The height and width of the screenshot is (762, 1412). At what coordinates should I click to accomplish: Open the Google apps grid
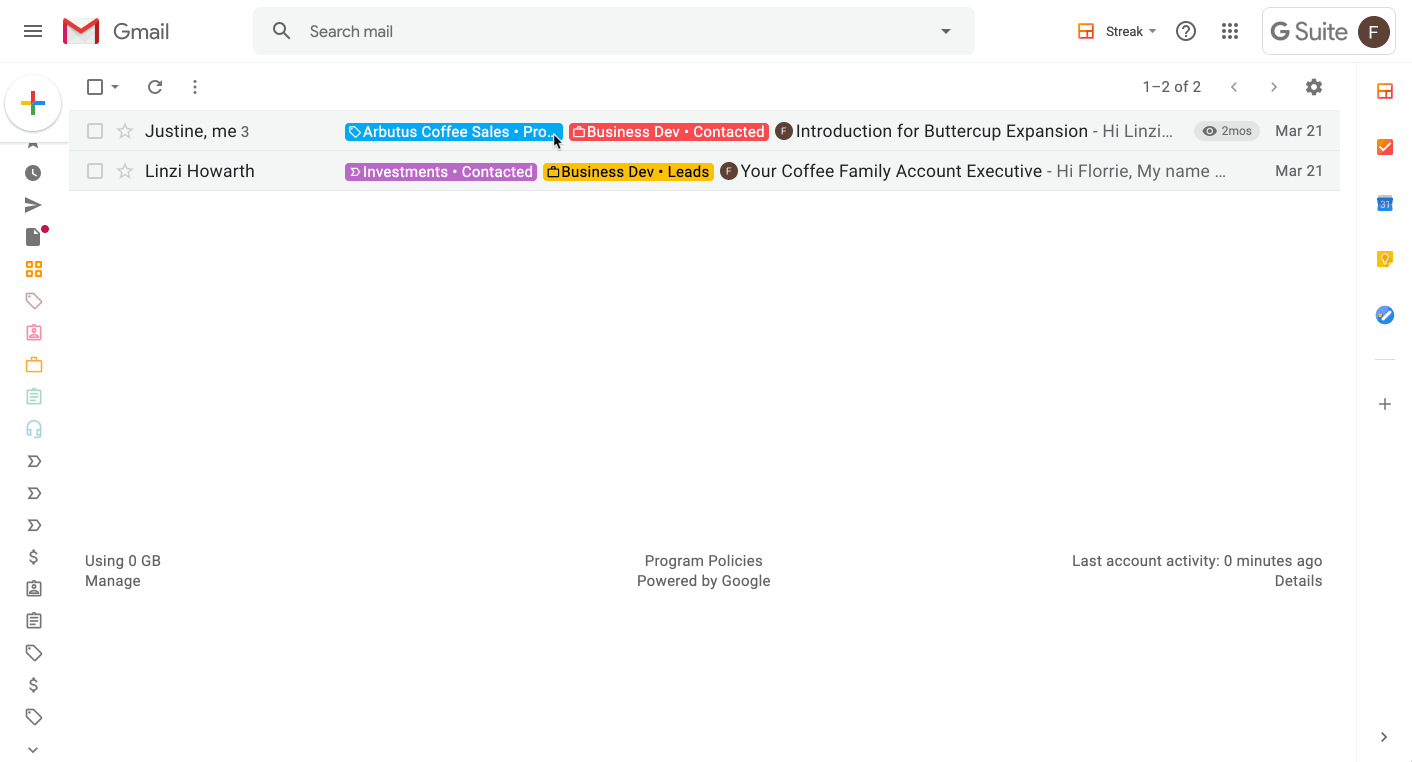[1230, 31]
